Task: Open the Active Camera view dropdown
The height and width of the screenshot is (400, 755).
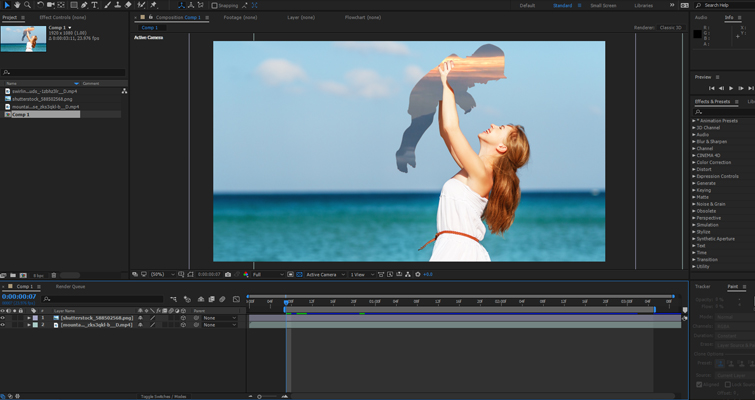Action: [x=325, y=274]
